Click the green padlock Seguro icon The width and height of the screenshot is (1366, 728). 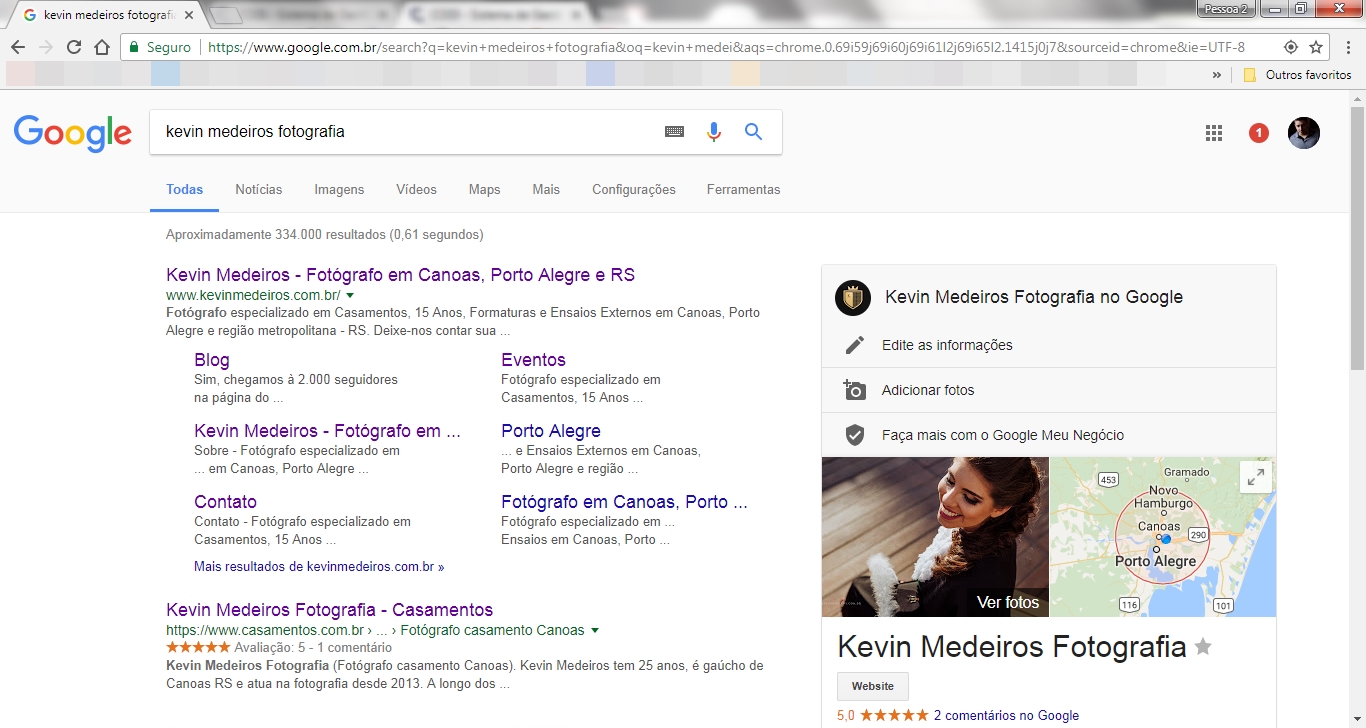134,47
